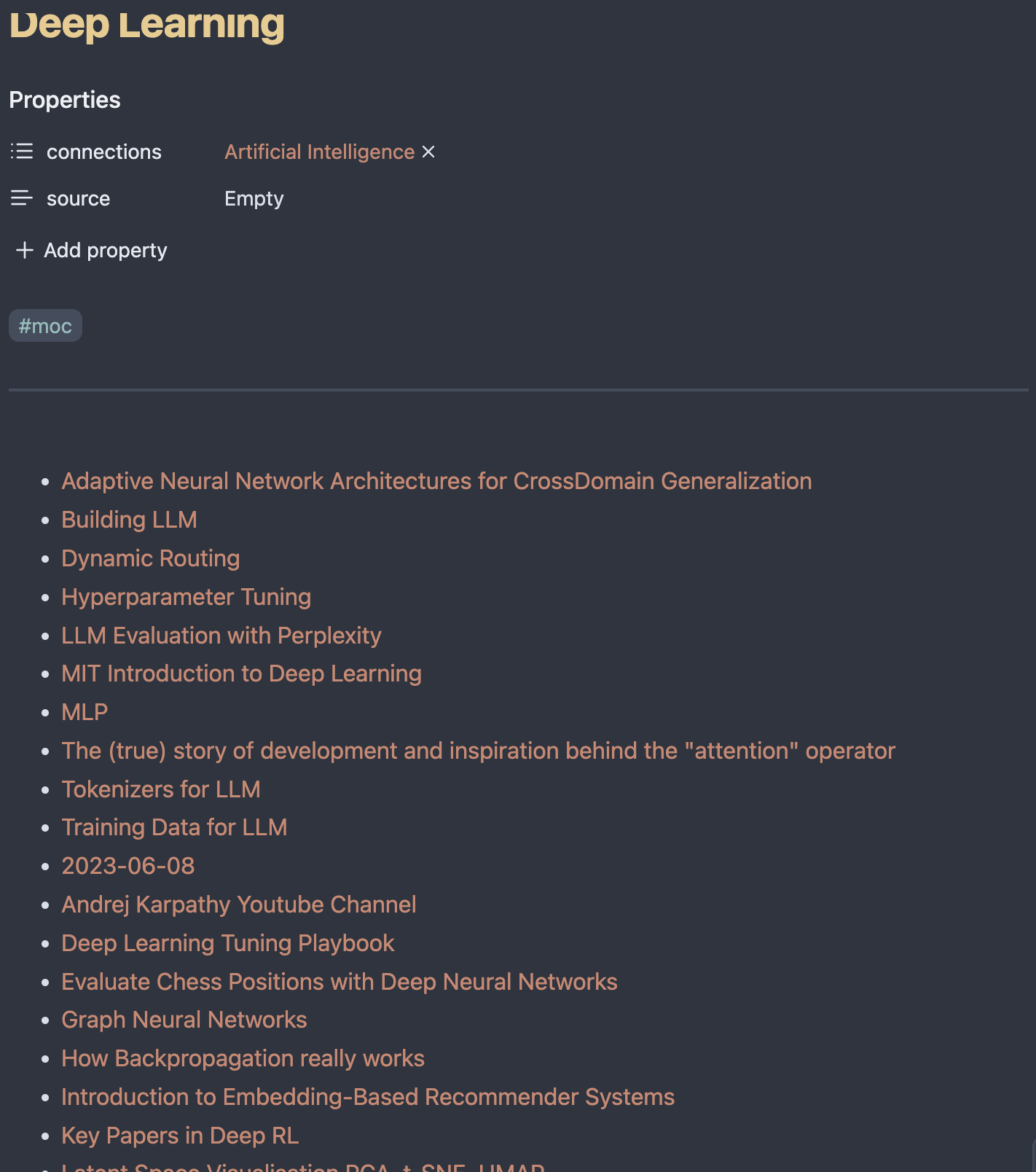Open the Hyperparameter Tuning note

pyautogui.click(x=186, y=597)
